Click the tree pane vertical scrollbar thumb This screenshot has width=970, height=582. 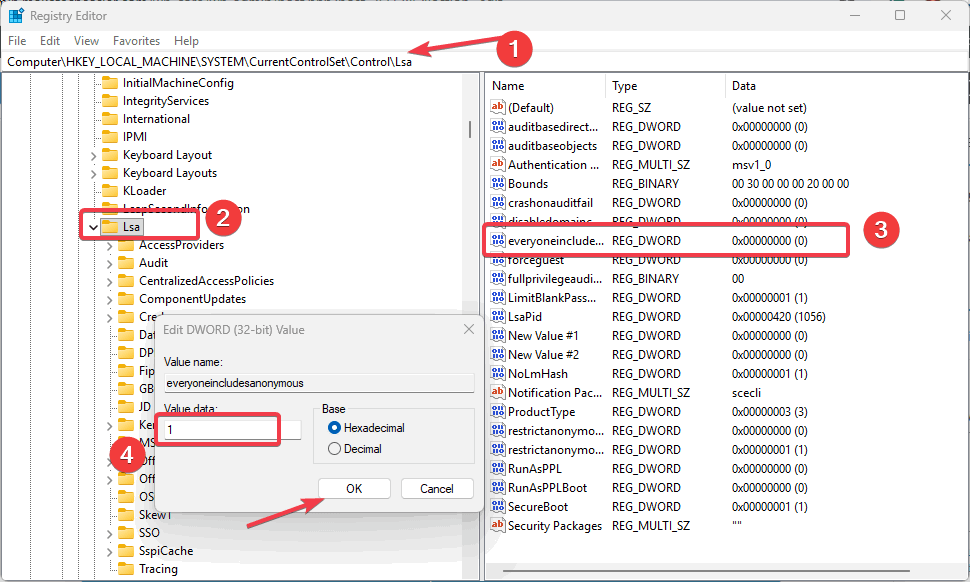click(x=470, y=129)
